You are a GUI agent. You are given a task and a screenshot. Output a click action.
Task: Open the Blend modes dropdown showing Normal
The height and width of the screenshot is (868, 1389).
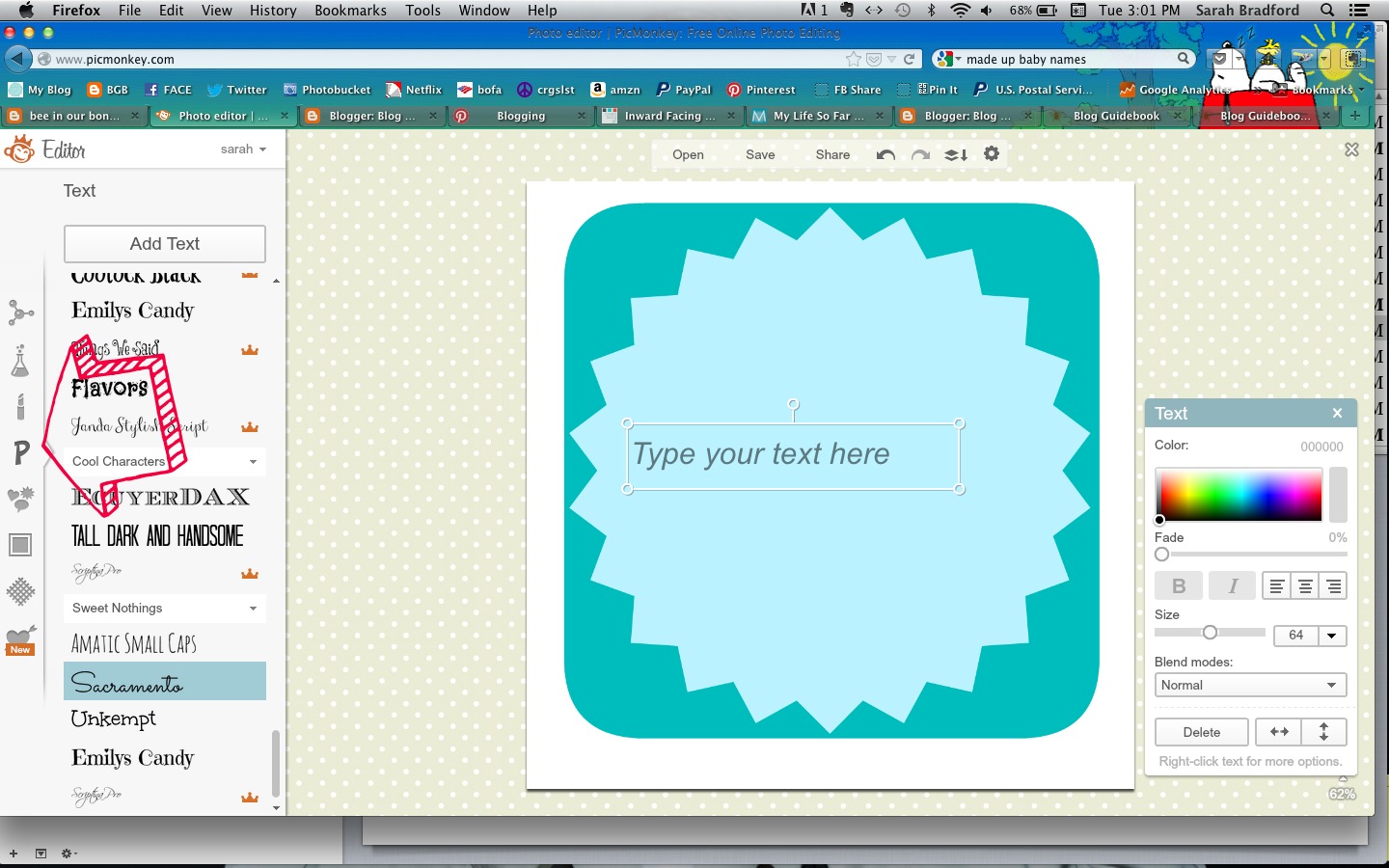(x=1250, y=685)
